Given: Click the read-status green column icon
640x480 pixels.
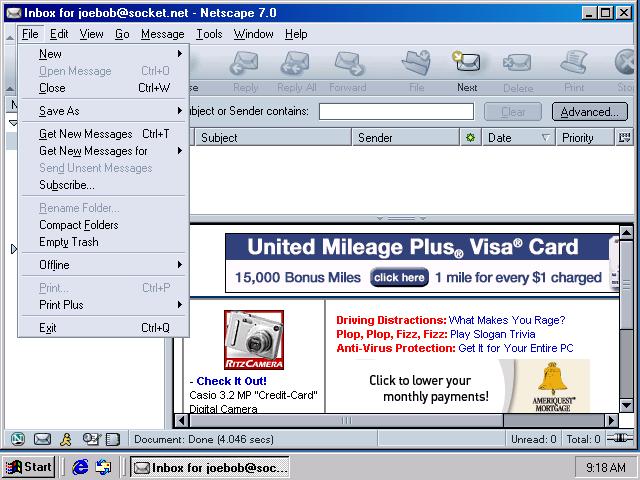Looking at the screenshot, I should coord(470,138).
